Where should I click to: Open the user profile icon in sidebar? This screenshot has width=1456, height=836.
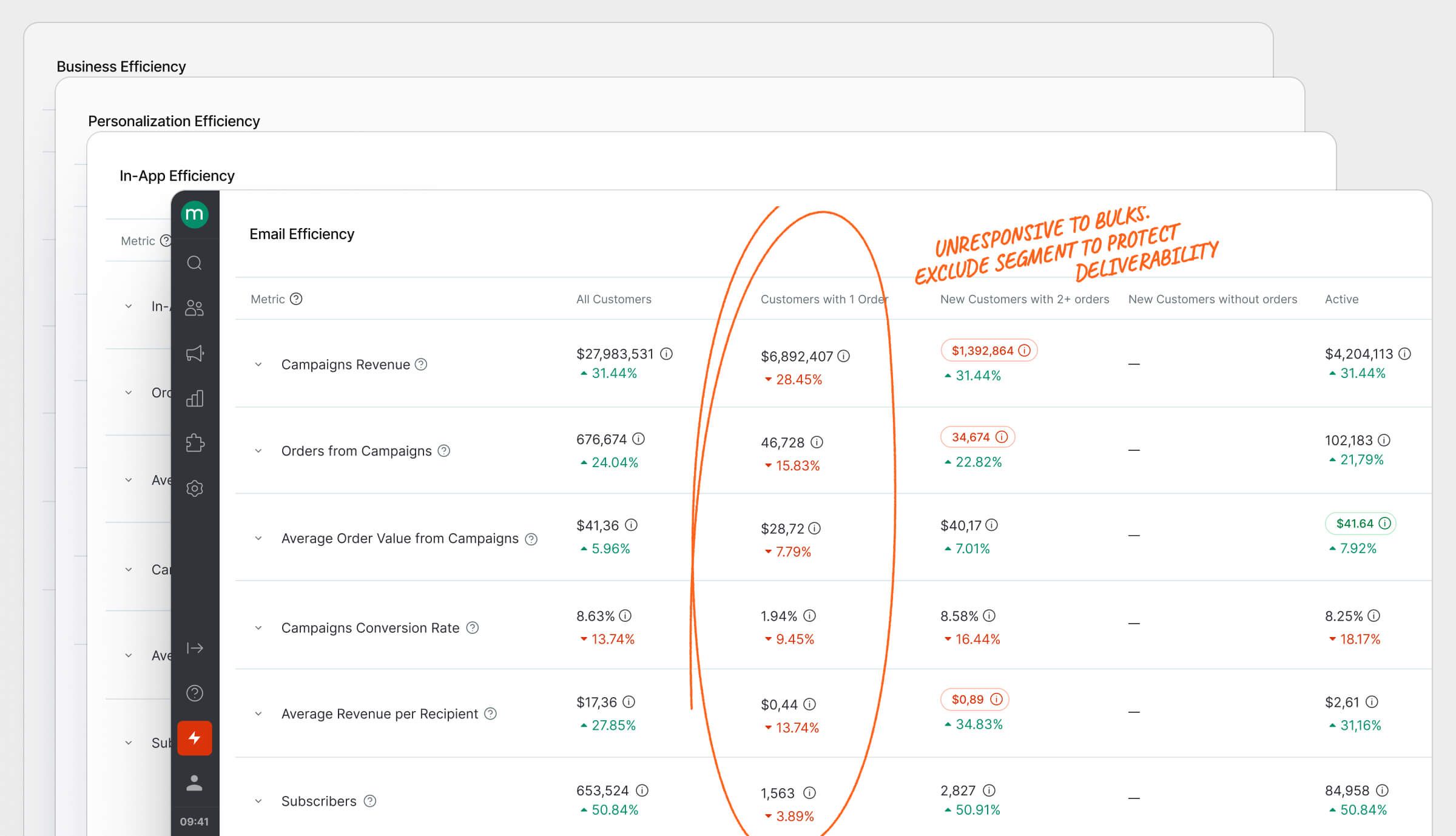[194, 783]
